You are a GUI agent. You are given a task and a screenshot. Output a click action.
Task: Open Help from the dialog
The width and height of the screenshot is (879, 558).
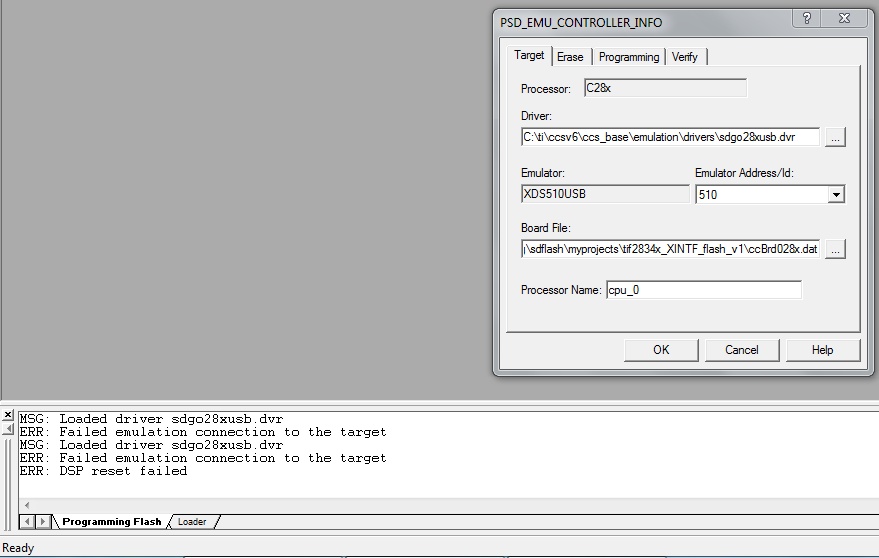coord(822,350)
